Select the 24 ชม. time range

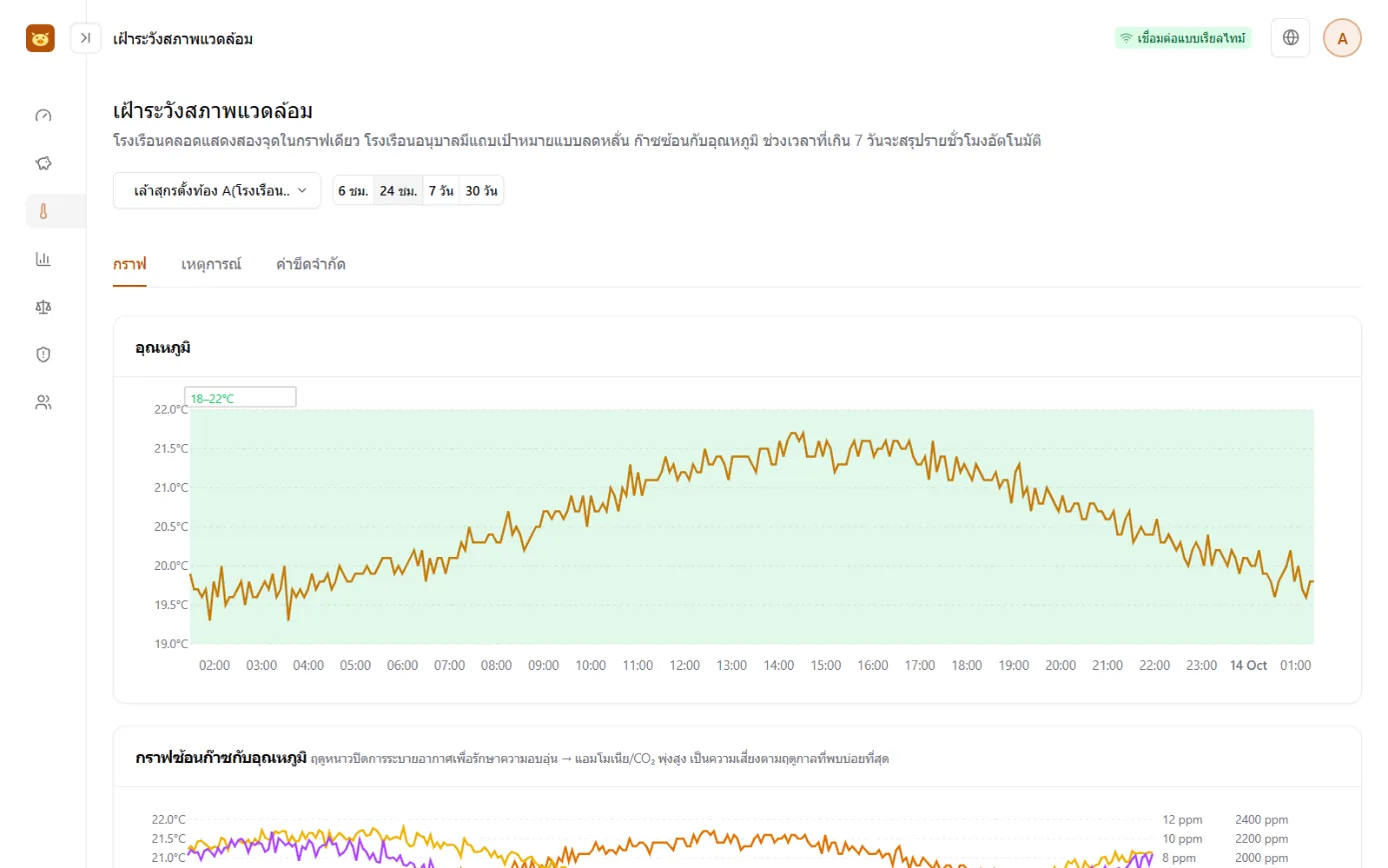398,190
